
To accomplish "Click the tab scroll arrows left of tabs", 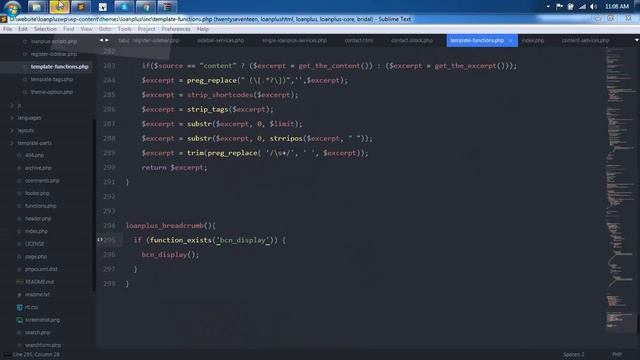I will click(x=104, y=40).
